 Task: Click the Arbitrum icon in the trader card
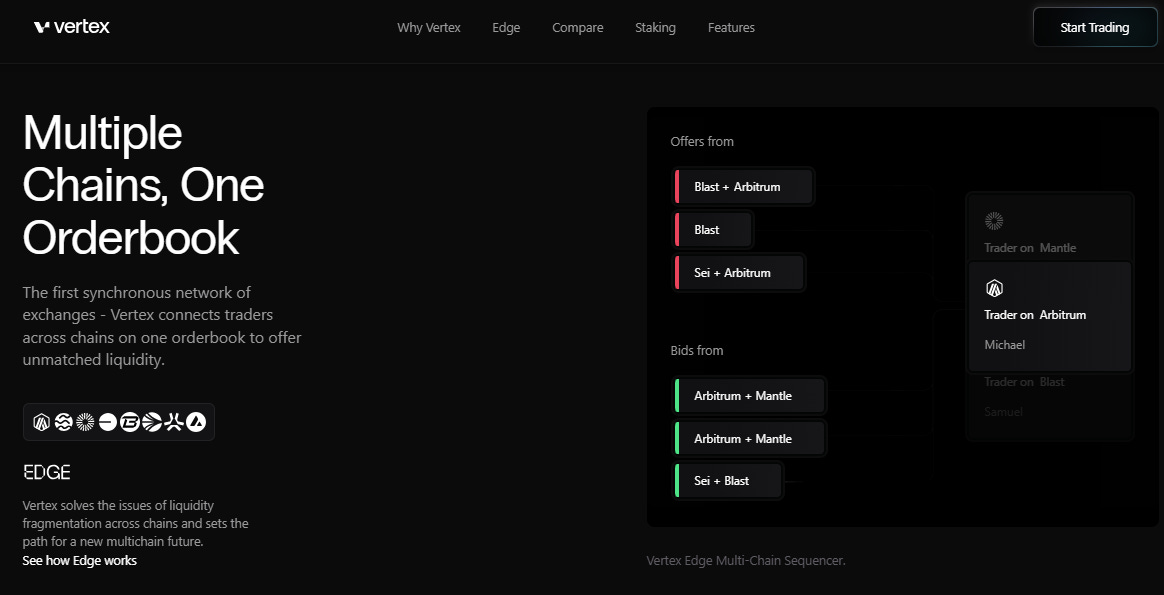click(994, 289)
